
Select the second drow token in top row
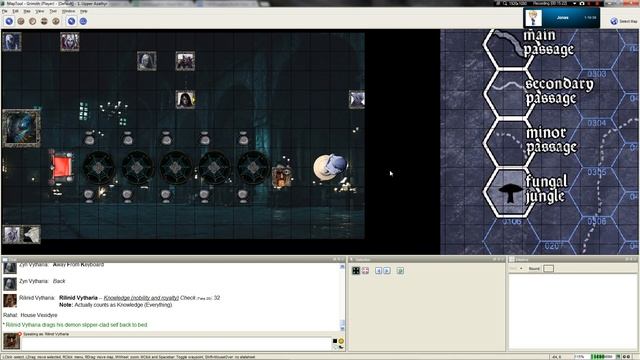coord(69,42)
